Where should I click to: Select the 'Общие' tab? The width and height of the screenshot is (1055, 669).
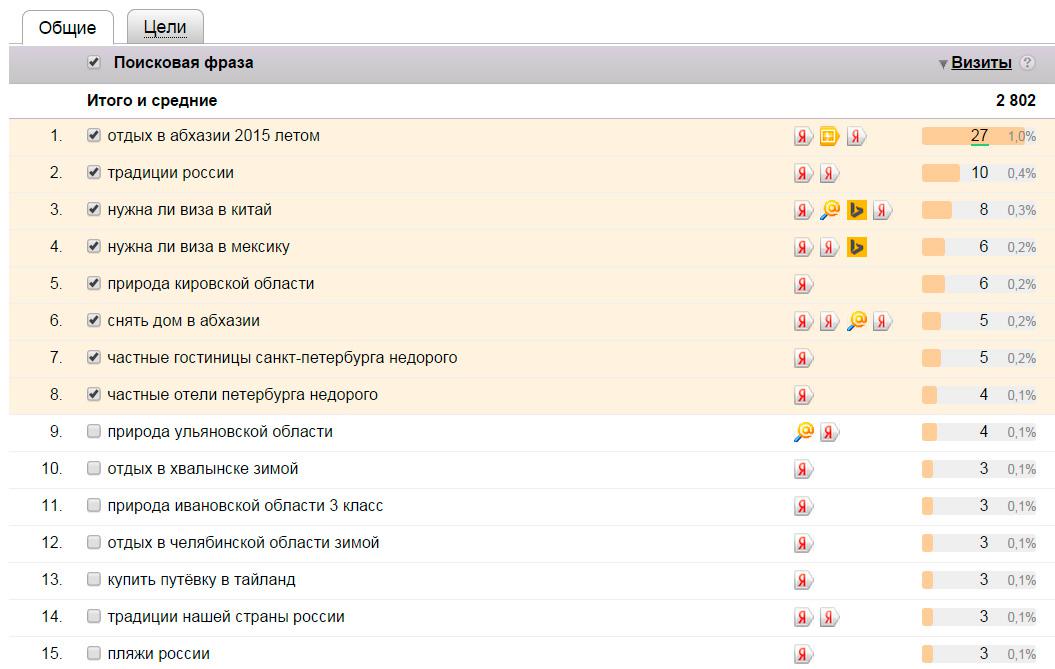point(67,27)
